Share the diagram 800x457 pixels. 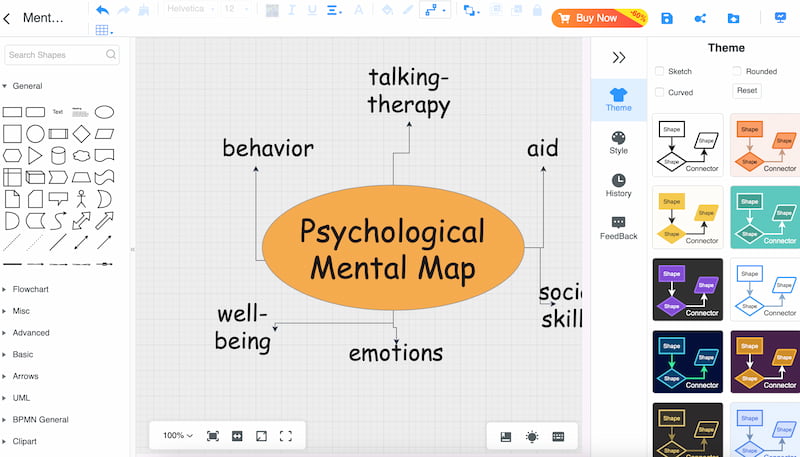(x=700, y=18)
